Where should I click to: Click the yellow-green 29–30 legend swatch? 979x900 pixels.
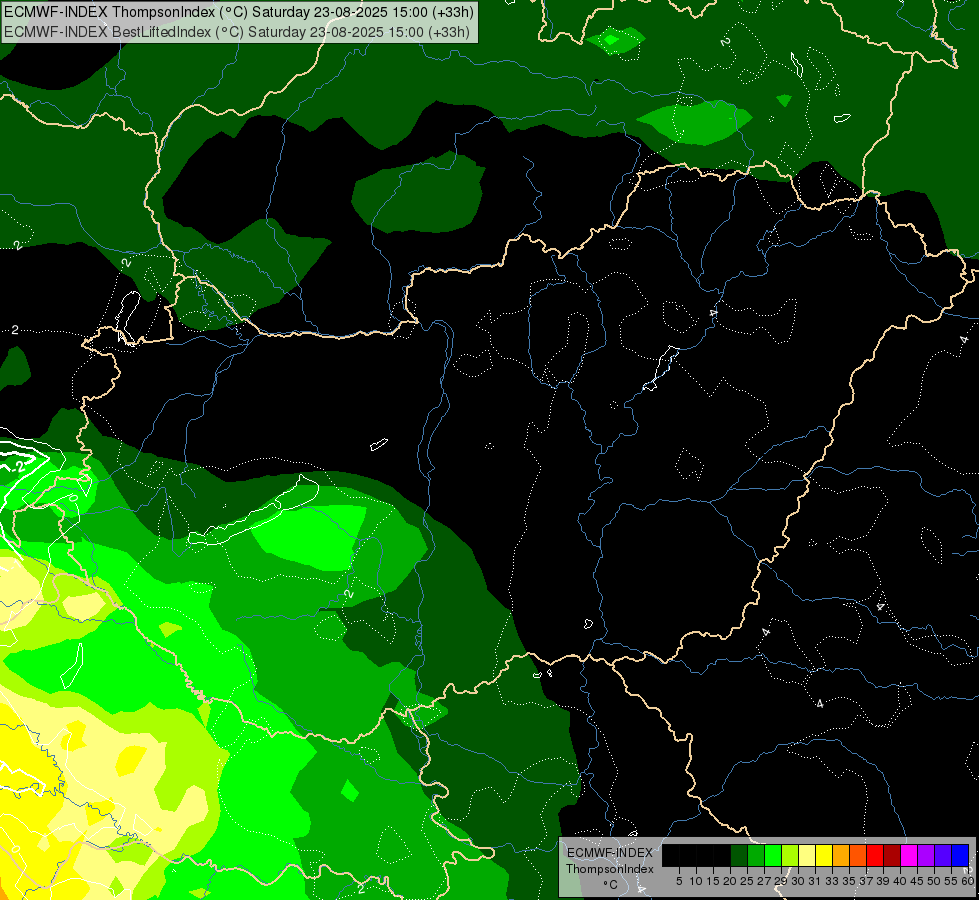(790, 855)
